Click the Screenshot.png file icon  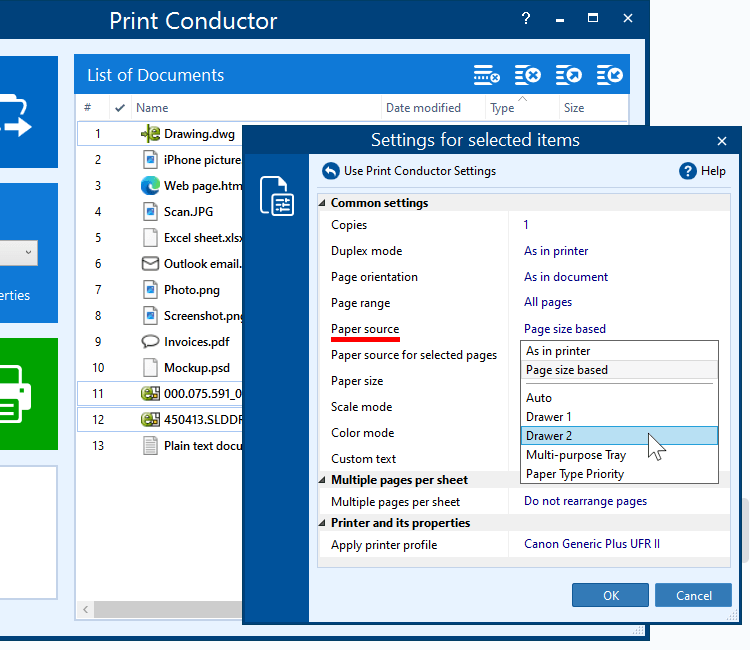[x=150, y=316]
